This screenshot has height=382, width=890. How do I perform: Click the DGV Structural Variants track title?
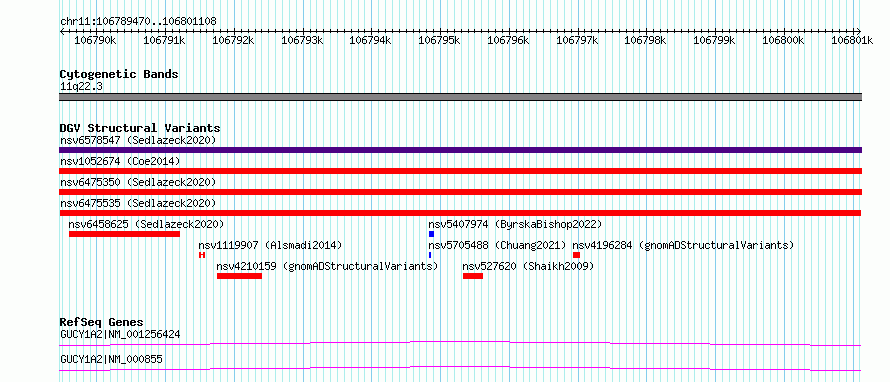point(140,128)
